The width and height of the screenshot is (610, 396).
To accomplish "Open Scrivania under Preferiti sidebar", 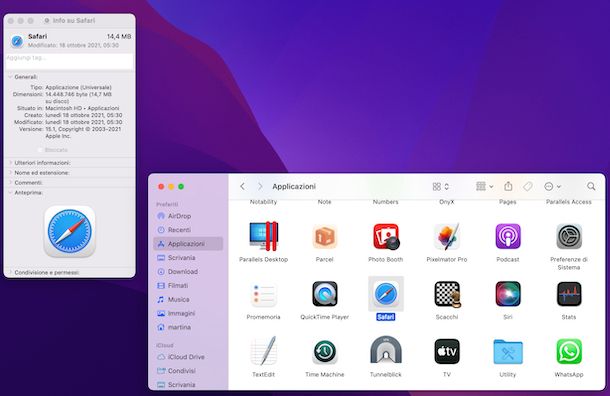I will coord(188,258).
